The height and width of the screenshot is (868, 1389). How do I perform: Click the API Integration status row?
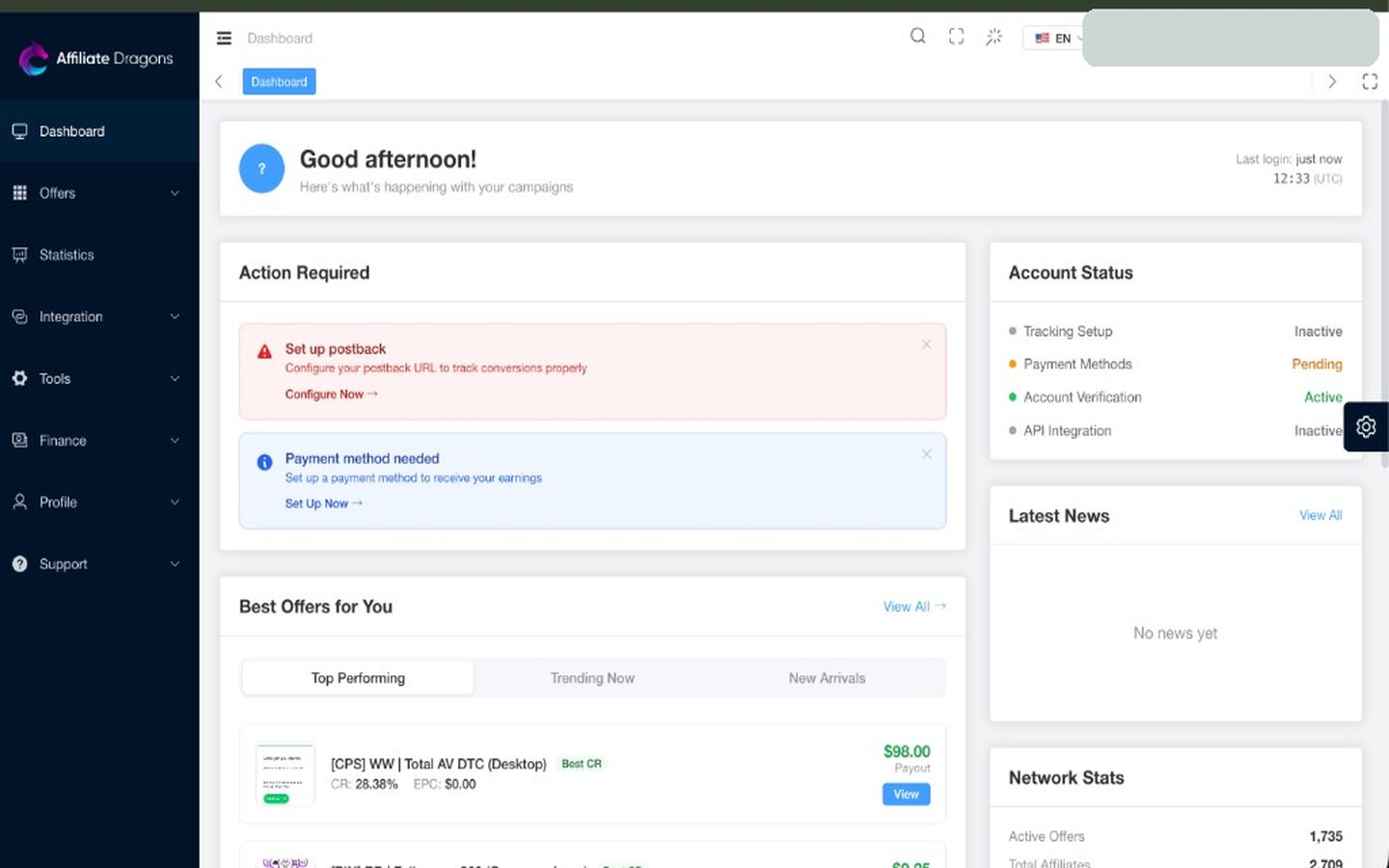(x=1175, y=430)
